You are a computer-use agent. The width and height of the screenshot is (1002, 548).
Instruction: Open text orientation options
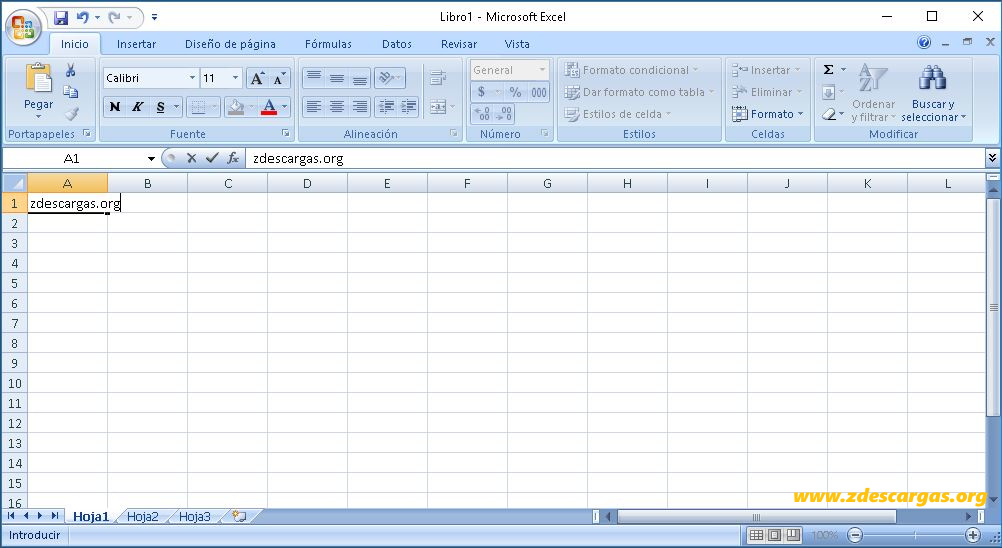(389, 78)
